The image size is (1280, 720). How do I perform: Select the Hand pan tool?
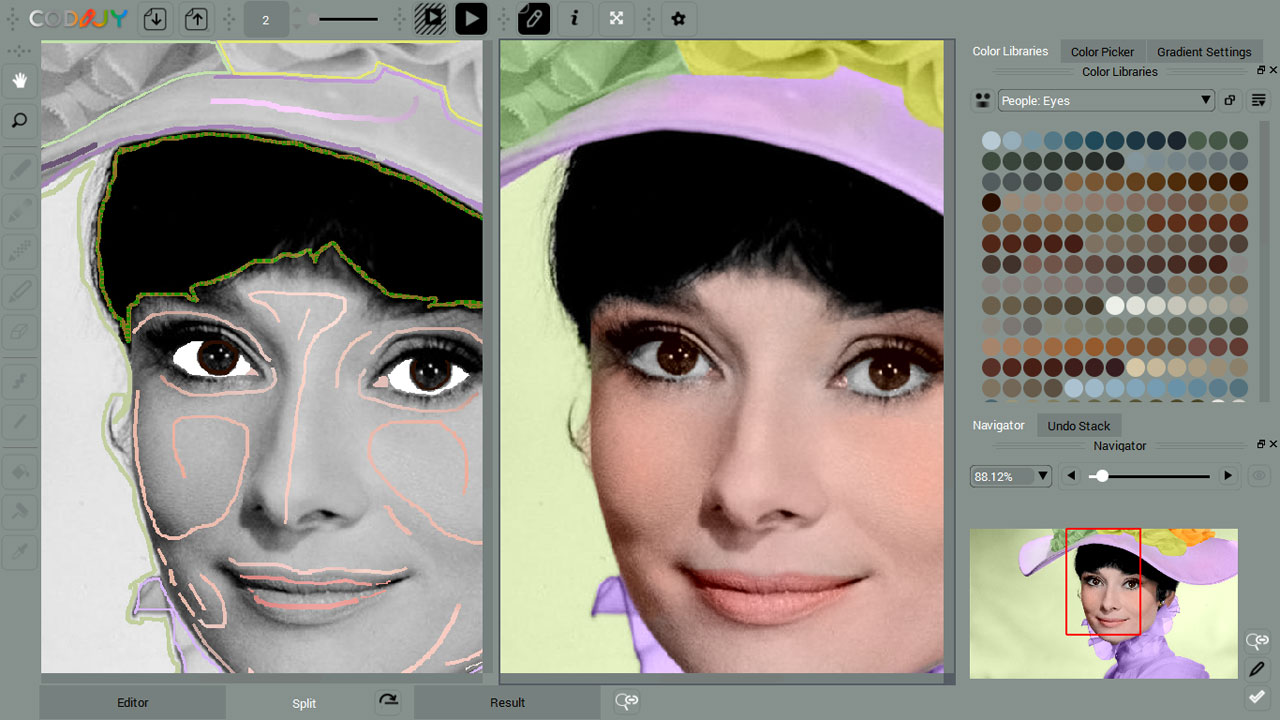coord(20,80)
